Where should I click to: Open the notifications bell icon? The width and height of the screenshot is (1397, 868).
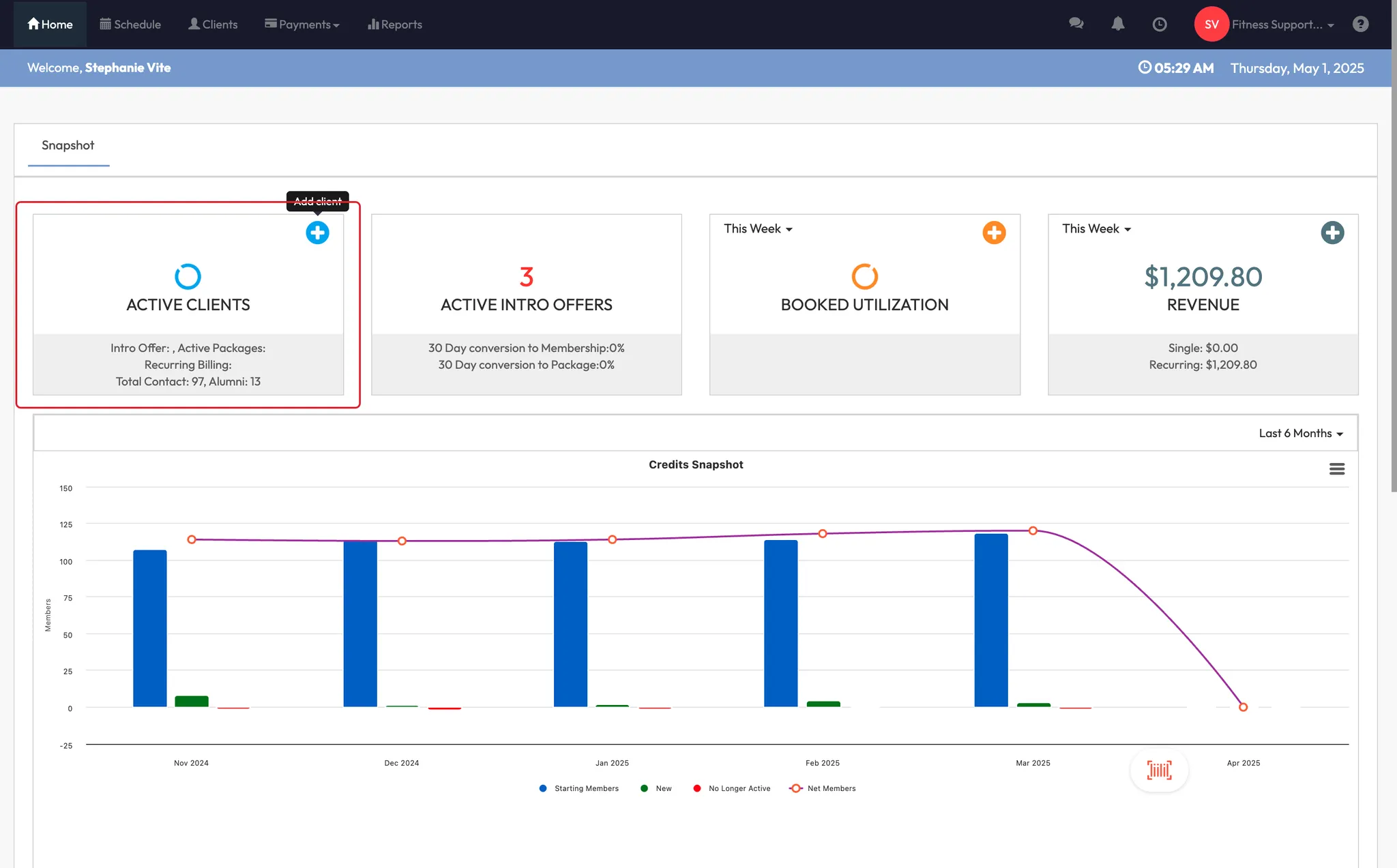(x=1117, y=24)
